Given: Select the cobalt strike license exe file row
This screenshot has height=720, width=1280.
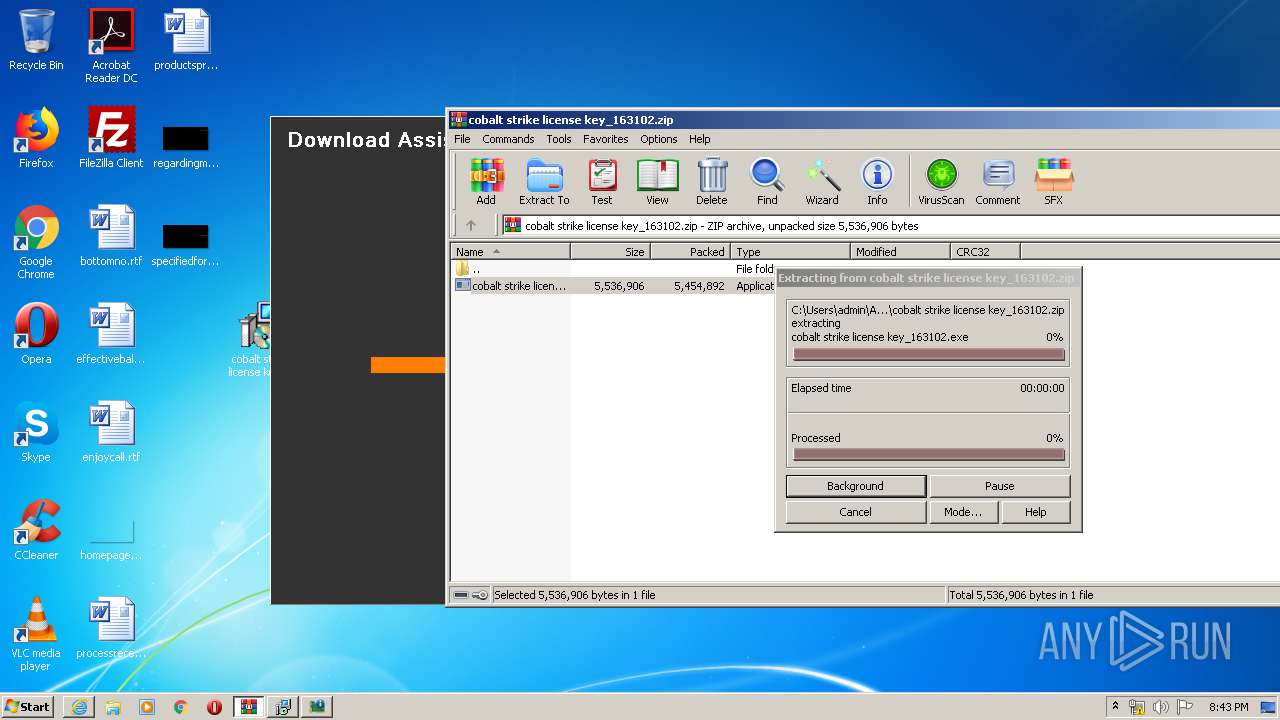Looking at the screenshot, I should tap(614, 286).
